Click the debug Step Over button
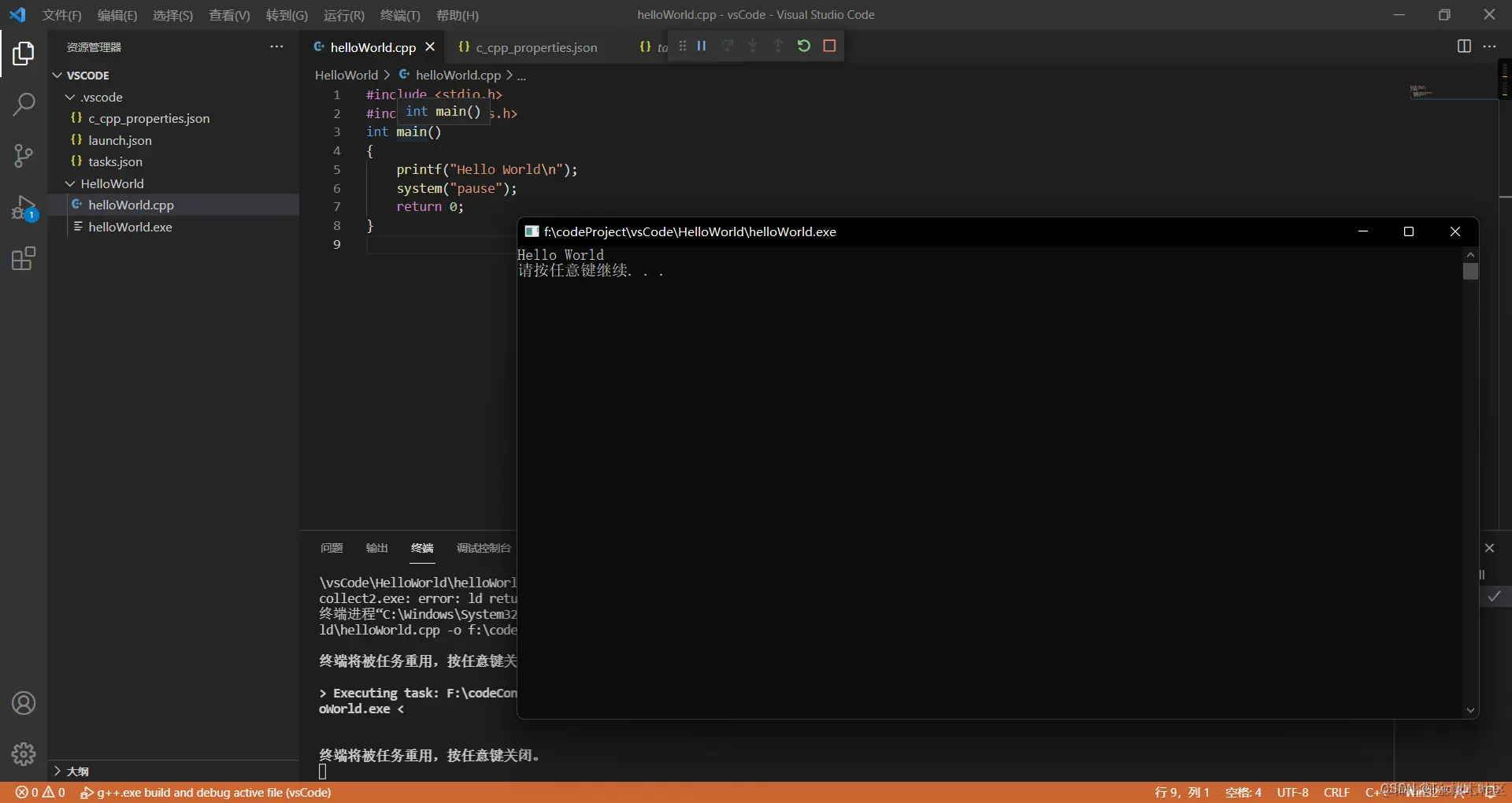The height and width of the screenshot is (803, 1512). (728, 46)
